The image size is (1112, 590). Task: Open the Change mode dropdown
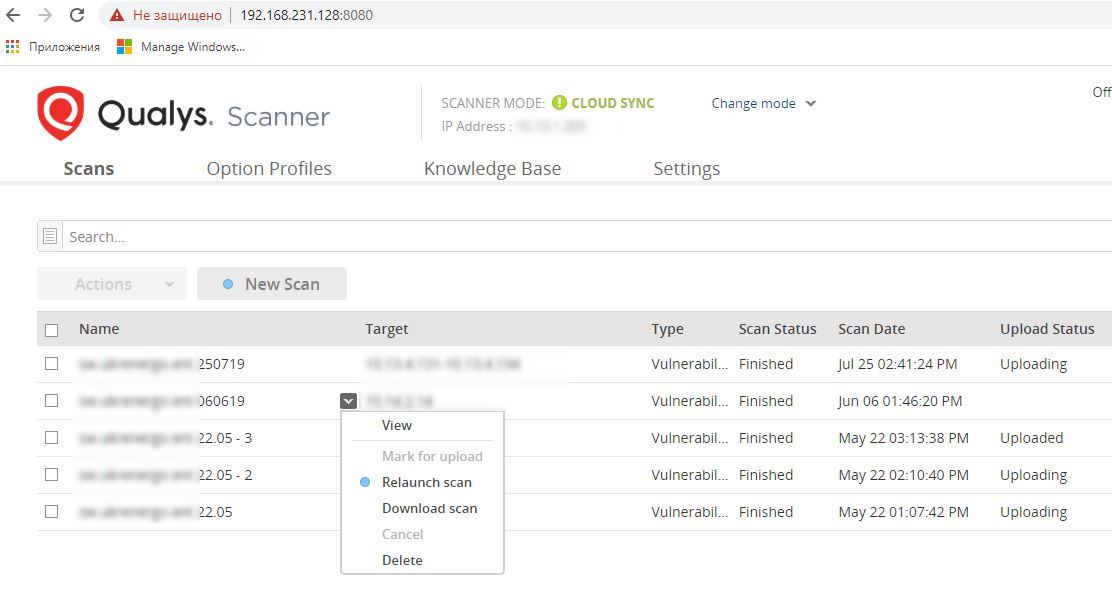click(763, 103)
